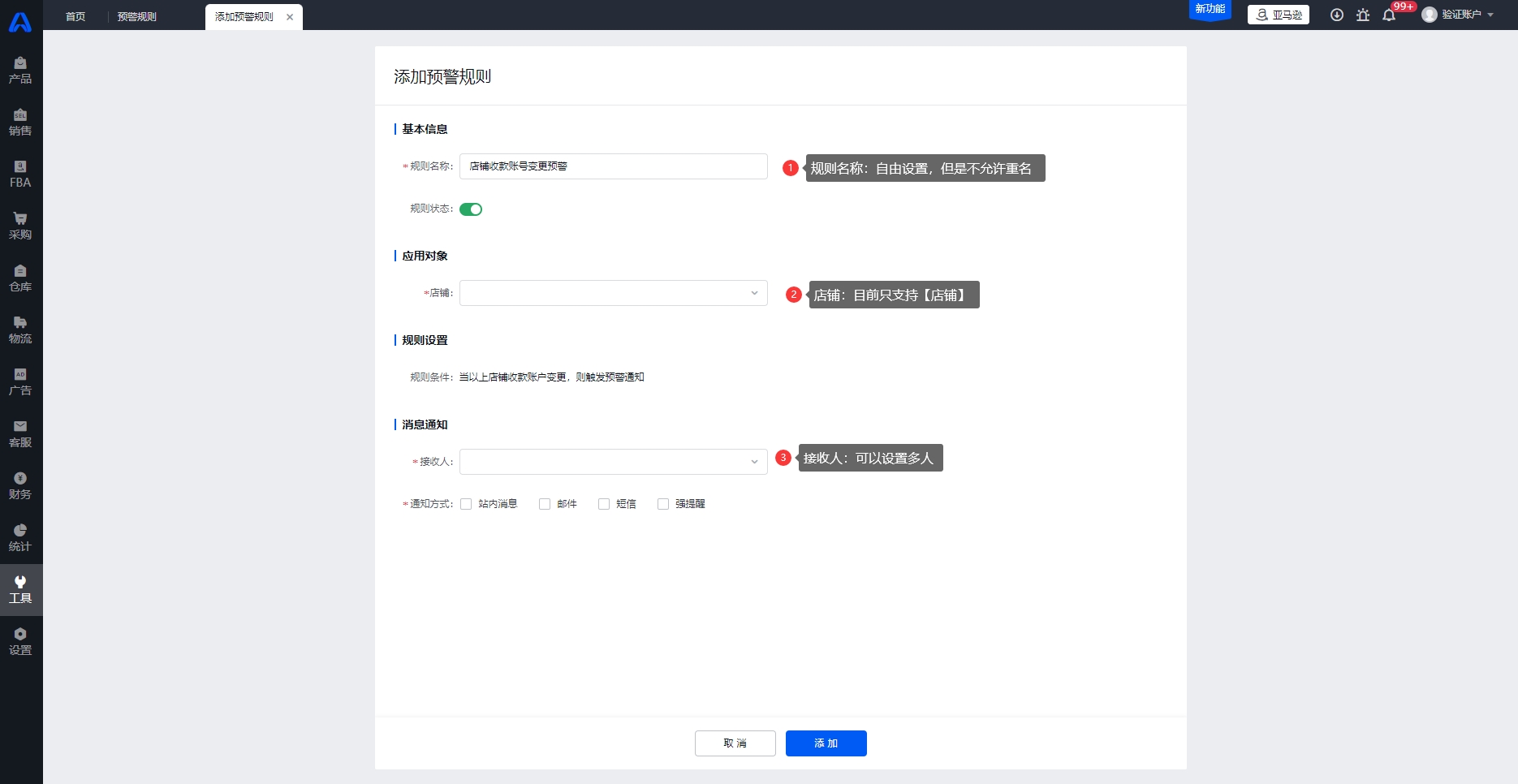Open the 店铺 dropdown selector
Image resolution: width=1518 pixels, height=784 pixels.
point(613,293)
